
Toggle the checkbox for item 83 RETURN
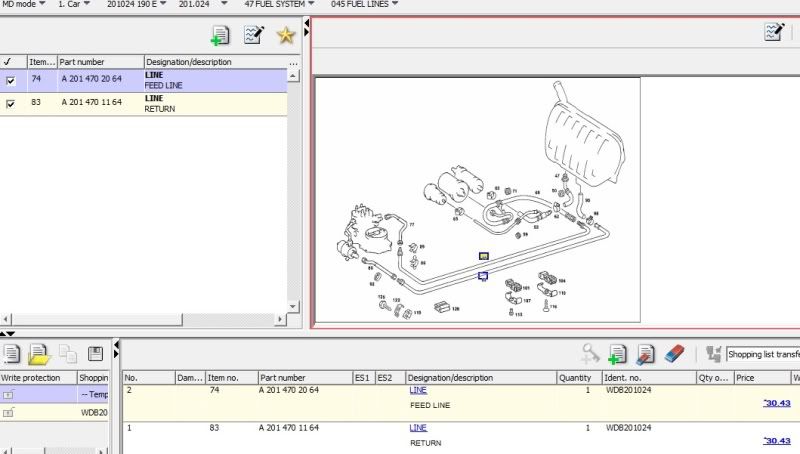(10, 103)
